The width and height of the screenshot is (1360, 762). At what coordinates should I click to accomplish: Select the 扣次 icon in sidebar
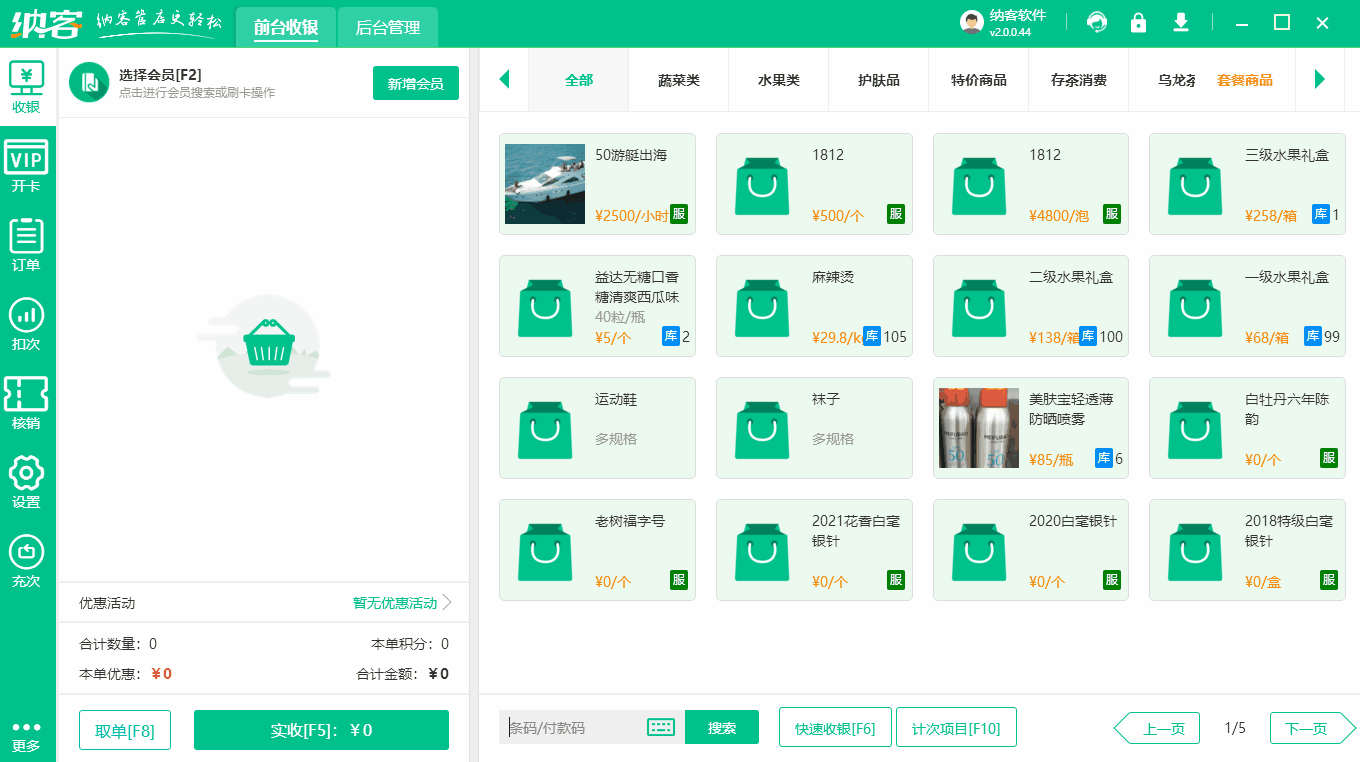27,318
